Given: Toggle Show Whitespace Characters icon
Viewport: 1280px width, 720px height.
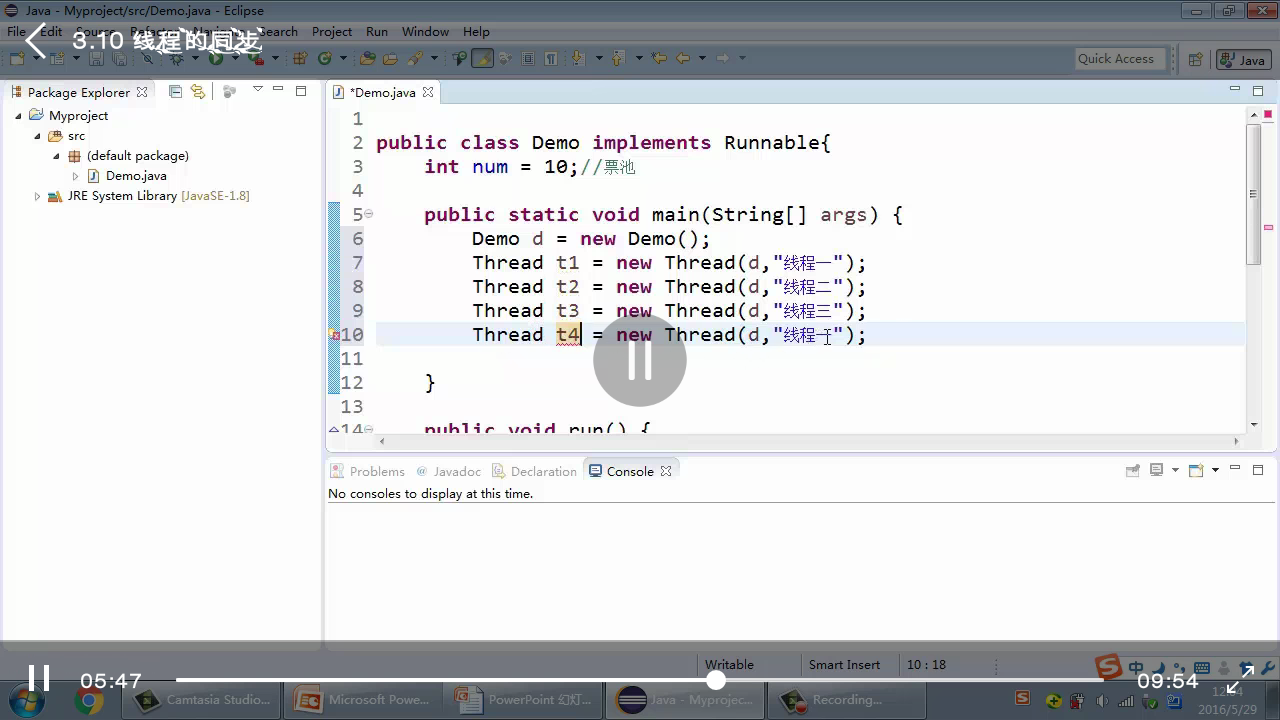Looking at the screenshot, I should click(550, 59).
